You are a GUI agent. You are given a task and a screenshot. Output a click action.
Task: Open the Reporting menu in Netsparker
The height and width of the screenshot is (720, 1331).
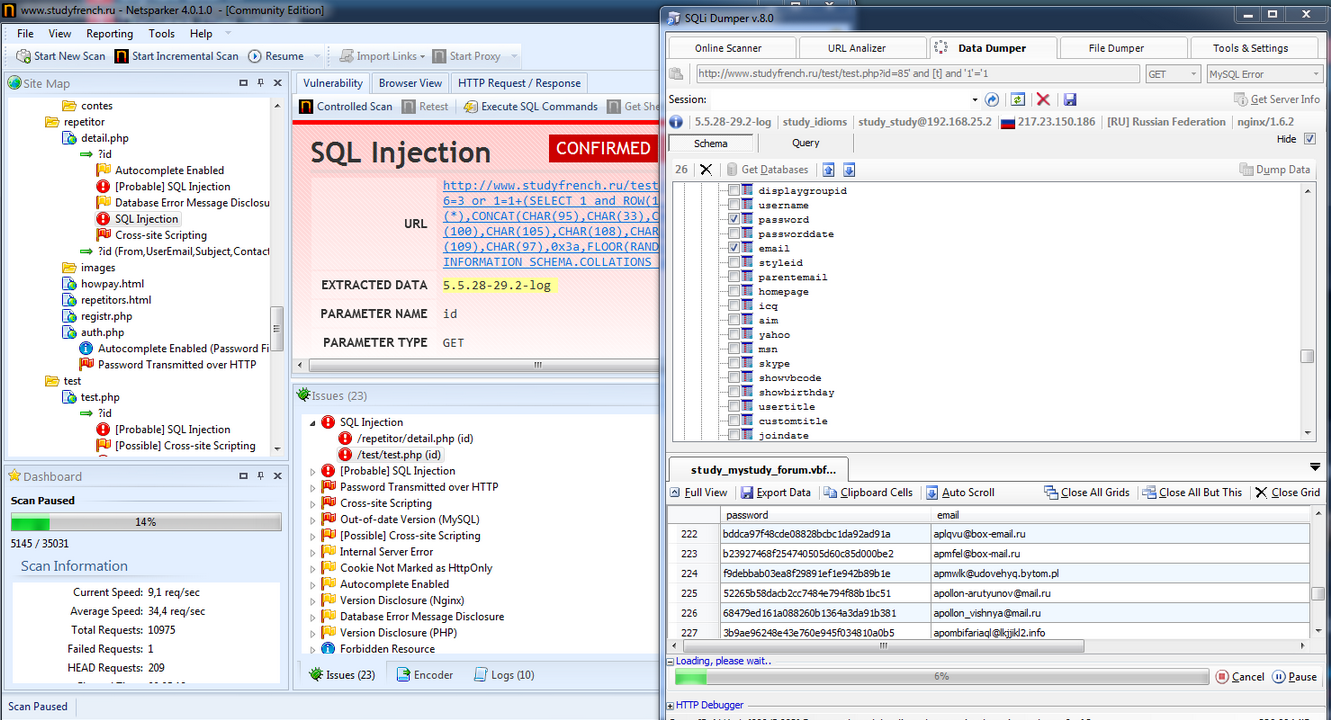coord(110,33)
